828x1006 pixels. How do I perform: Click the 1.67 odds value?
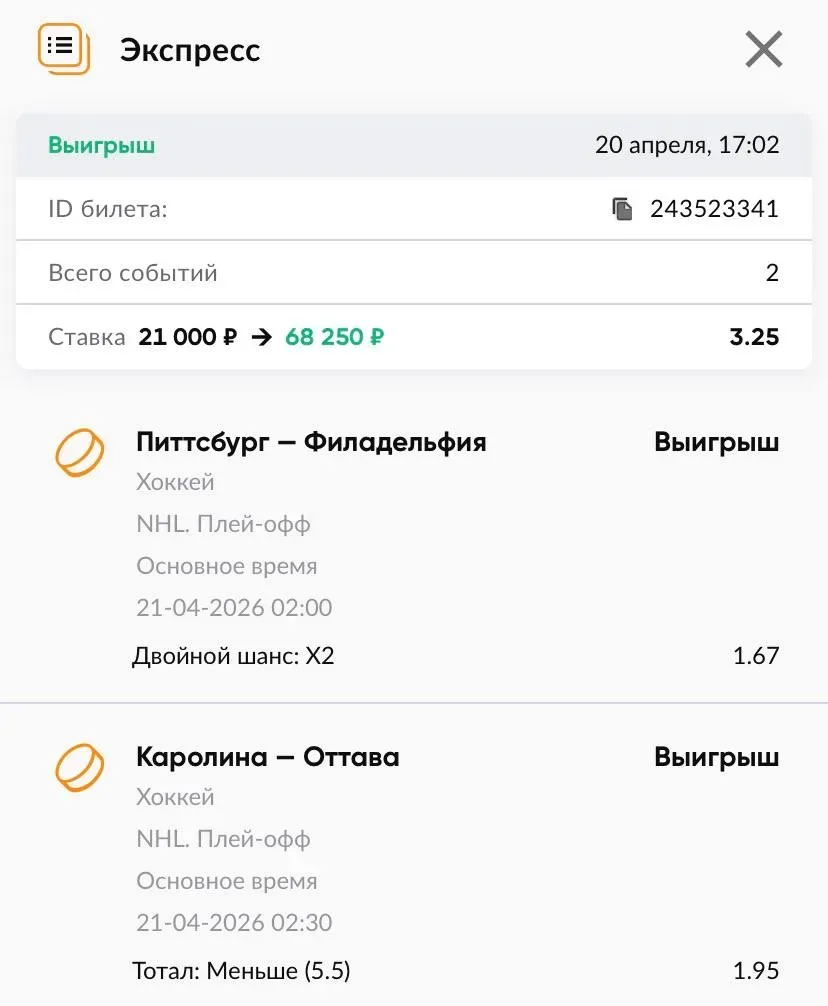pos(755,656)
